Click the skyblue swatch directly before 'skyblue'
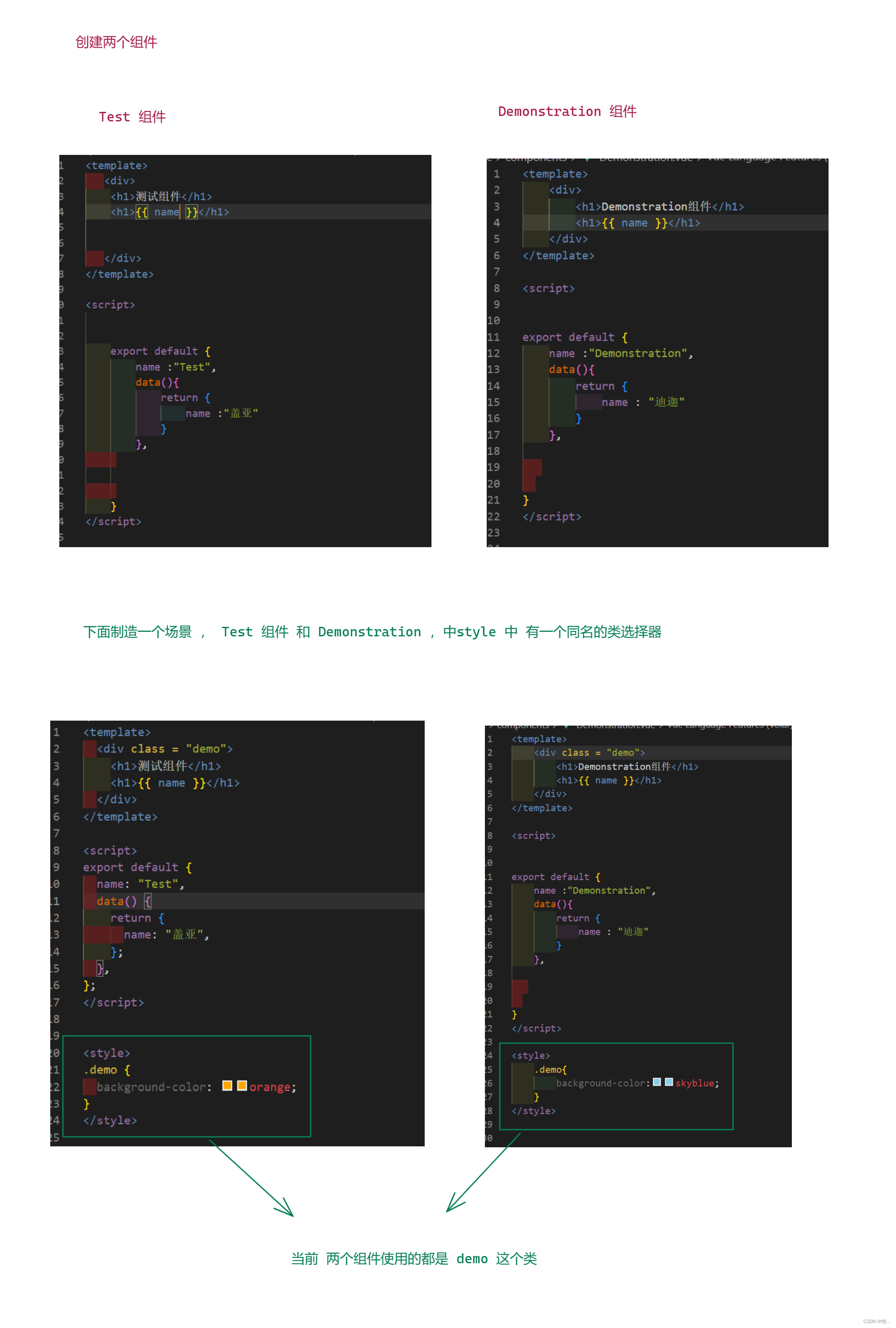Viewport: 896px width, 1328px height. coord(669,1082)
